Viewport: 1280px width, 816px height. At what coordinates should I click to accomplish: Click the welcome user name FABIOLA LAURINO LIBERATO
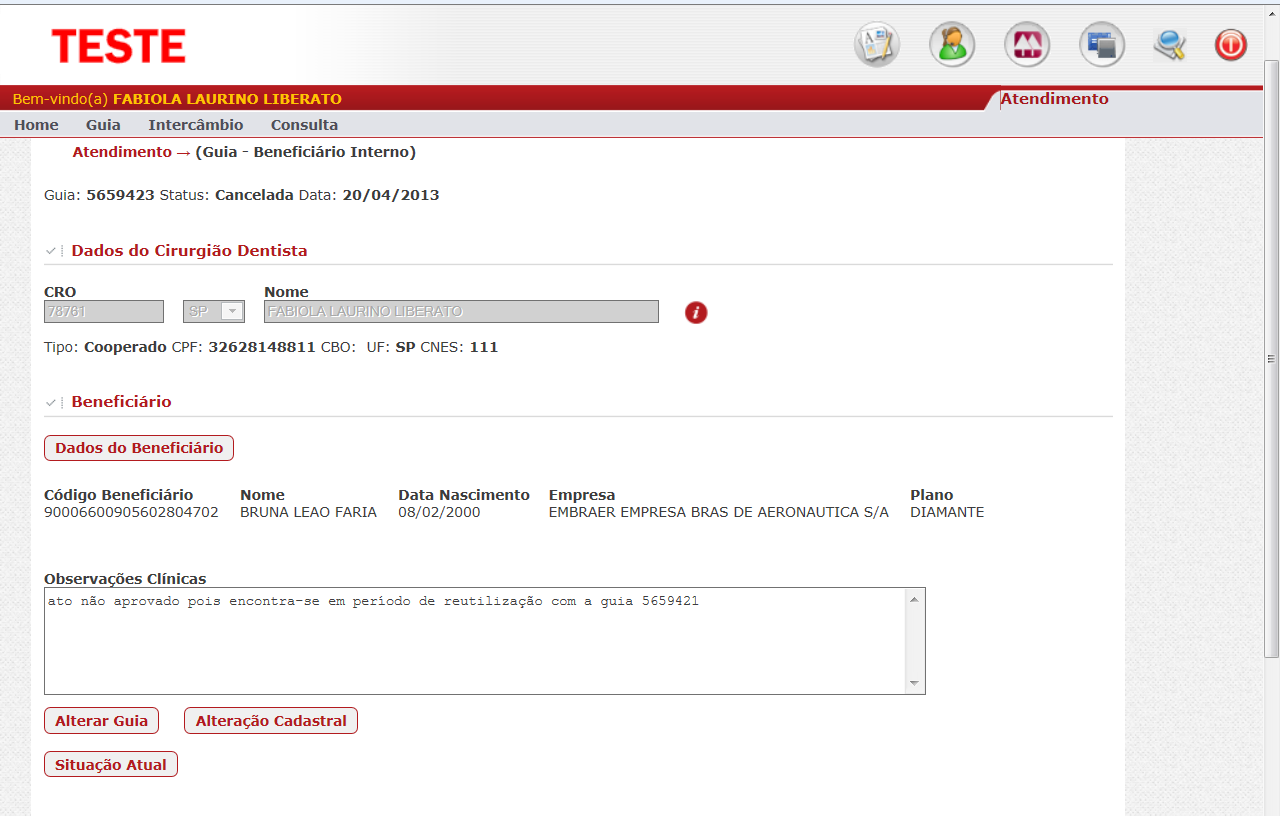click(x=227, y=99)
